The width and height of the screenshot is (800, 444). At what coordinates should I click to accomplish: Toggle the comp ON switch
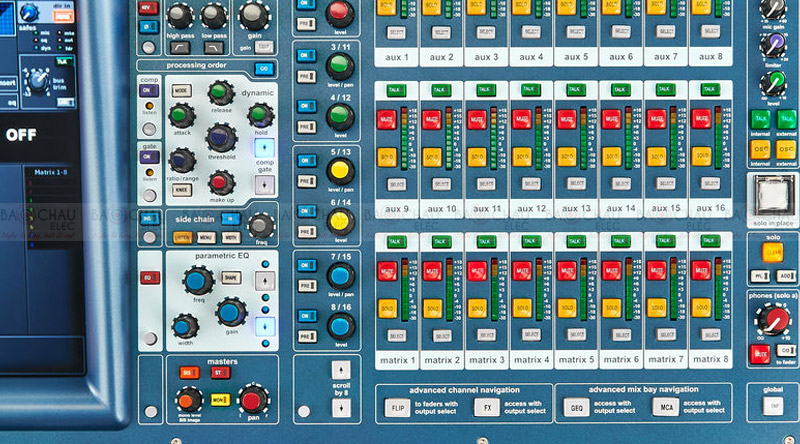tap(149, 90)
